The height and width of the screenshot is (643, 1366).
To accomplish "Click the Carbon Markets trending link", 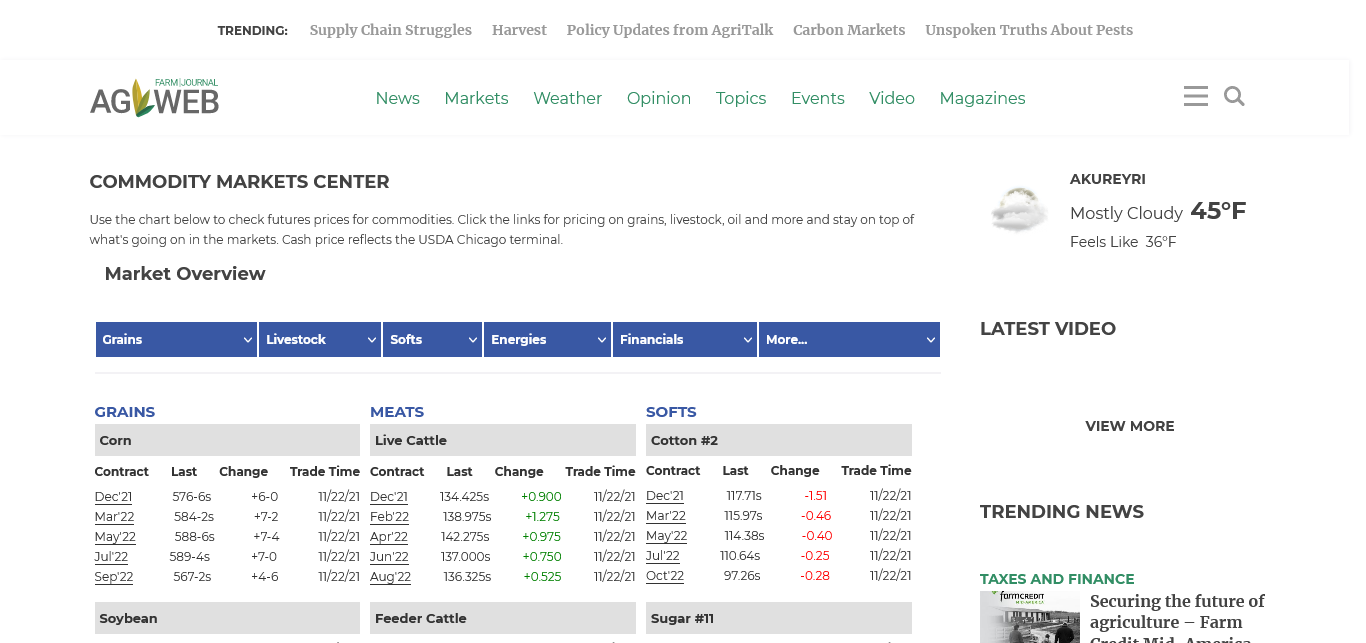I will 849,30.
